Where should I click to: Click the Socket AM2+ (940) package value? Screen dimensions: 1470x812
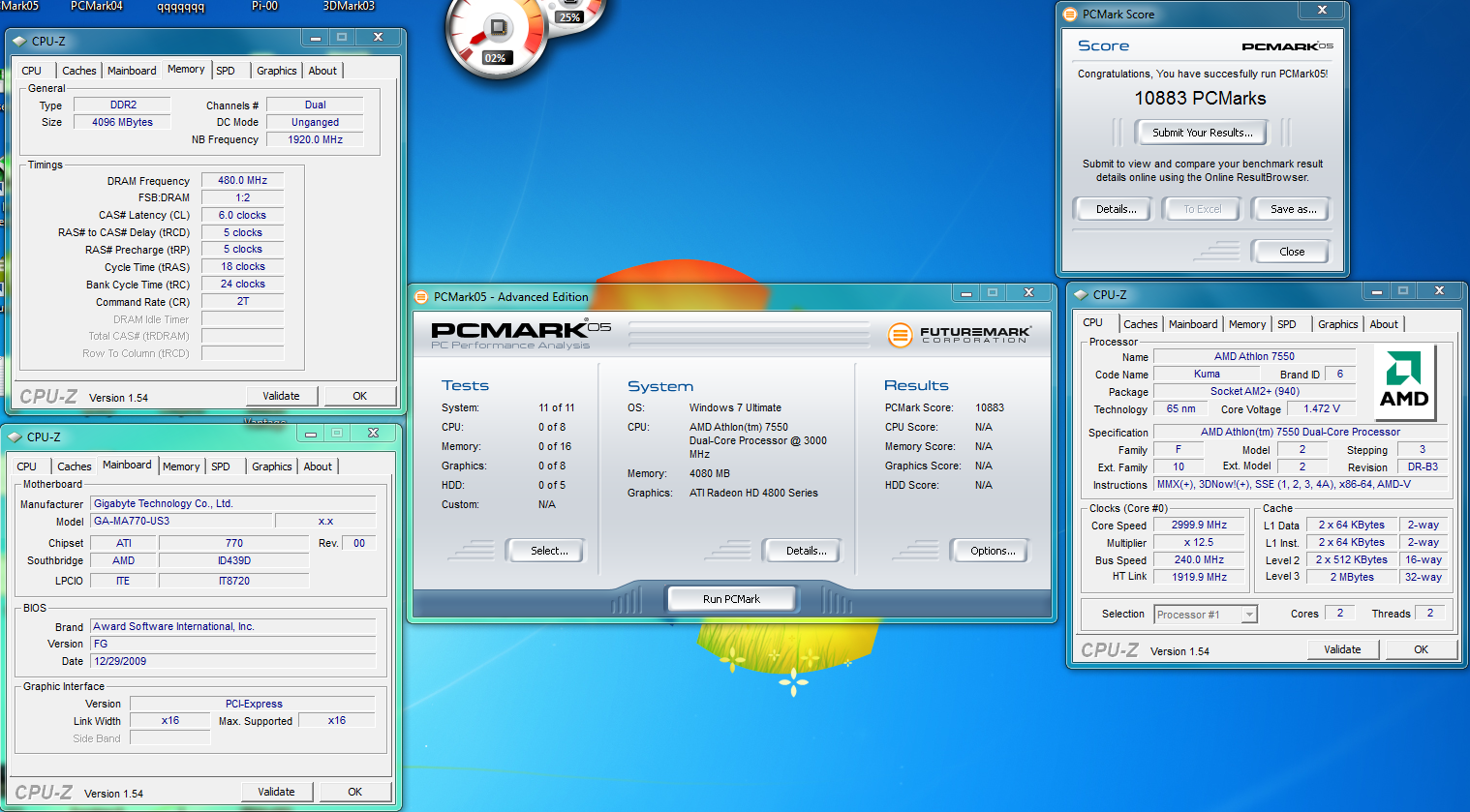1254,391
